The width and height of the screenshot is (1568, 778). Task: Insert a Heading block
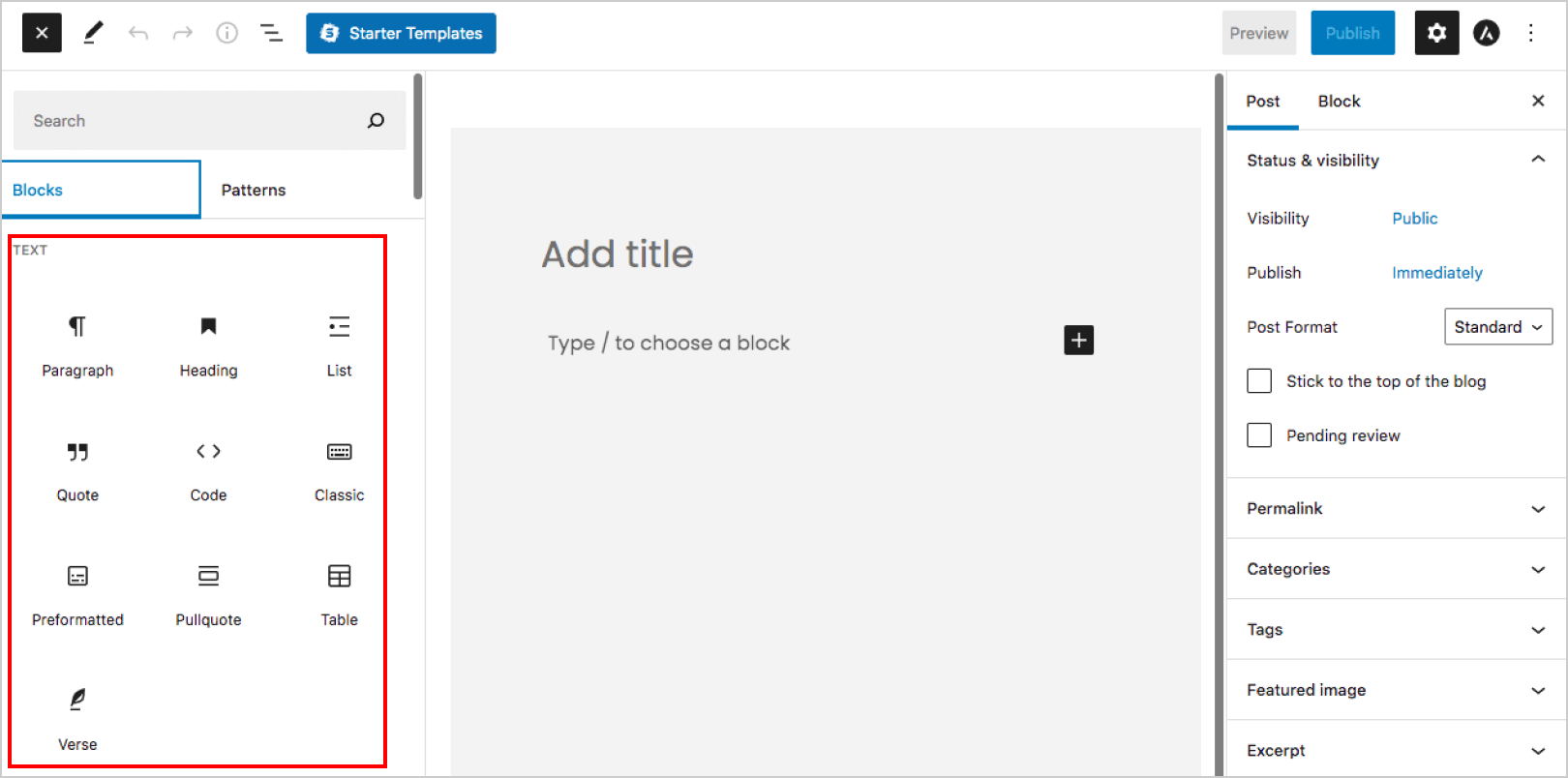coord(208,344)
